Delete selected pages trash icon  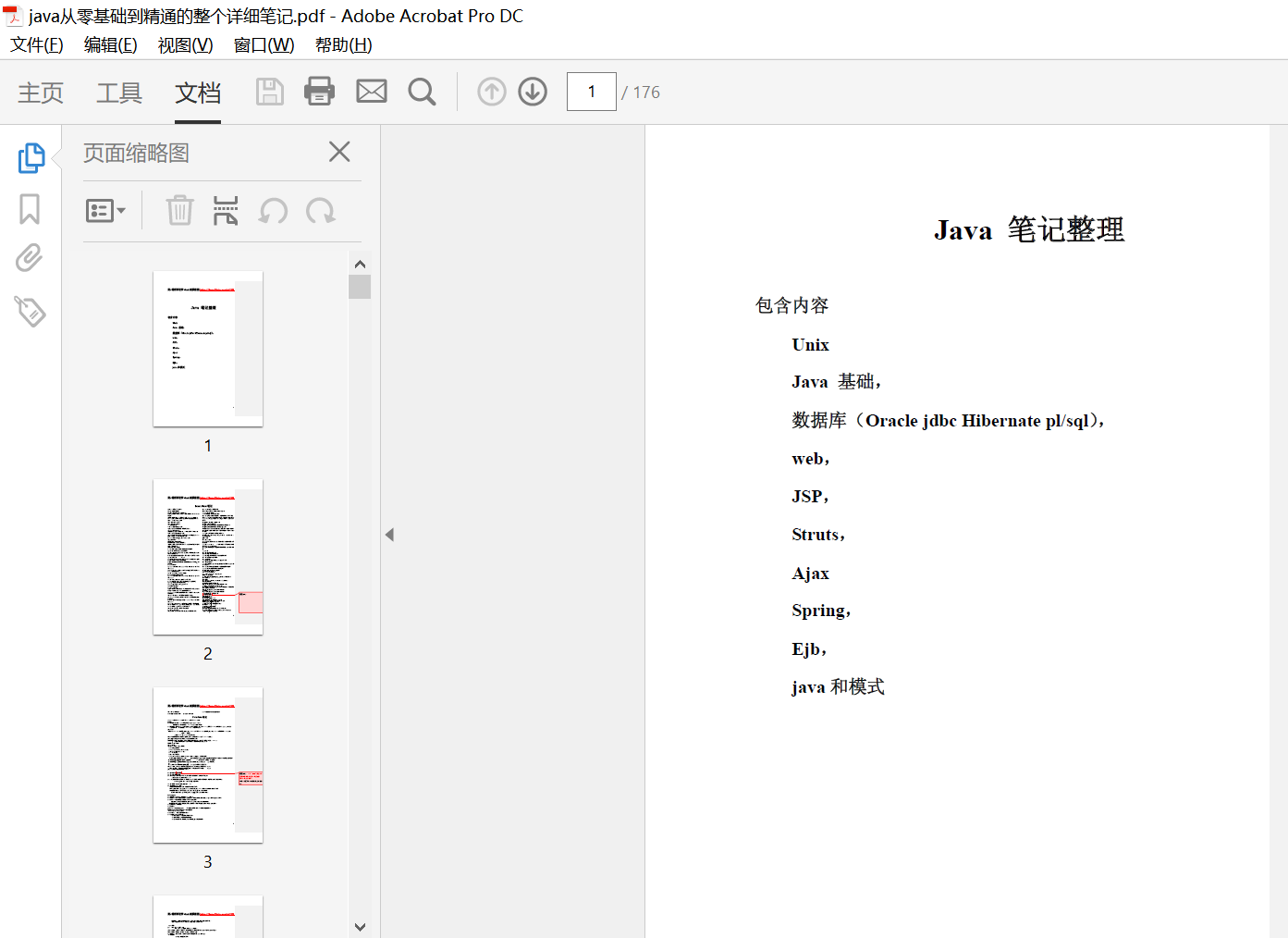click(179, 211)
